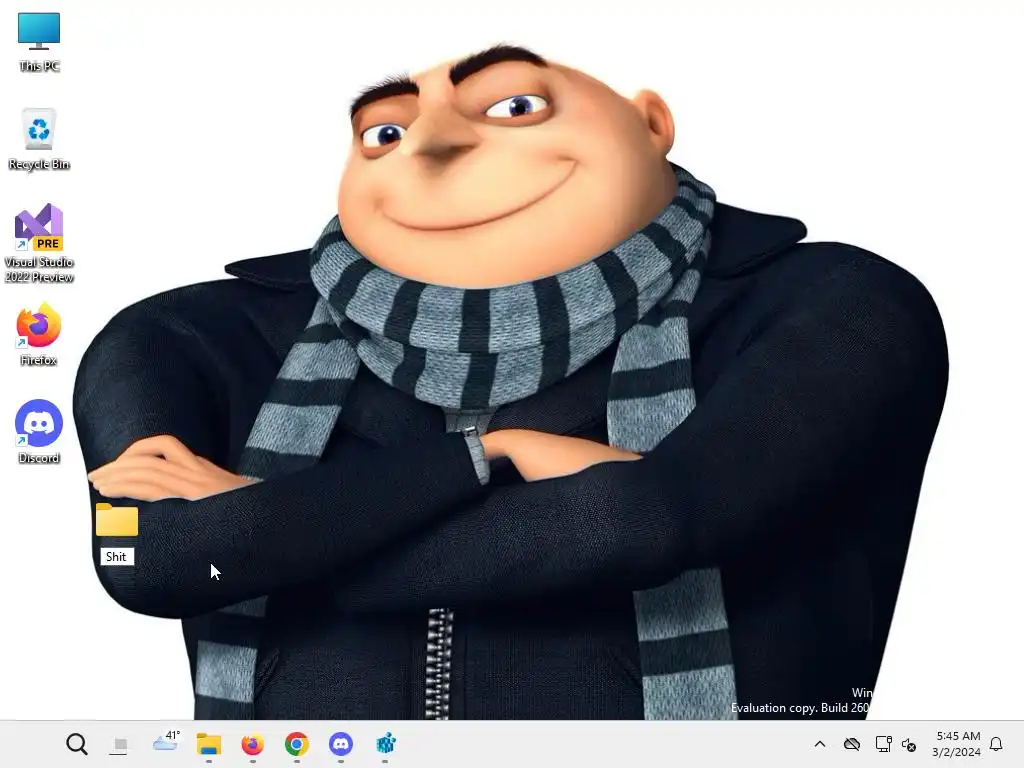Image resolution: width=1024 pixels, height=768 pixels.
Task: Switch to Google Chrome in taskbar
Action: click(x=296, y=744)
